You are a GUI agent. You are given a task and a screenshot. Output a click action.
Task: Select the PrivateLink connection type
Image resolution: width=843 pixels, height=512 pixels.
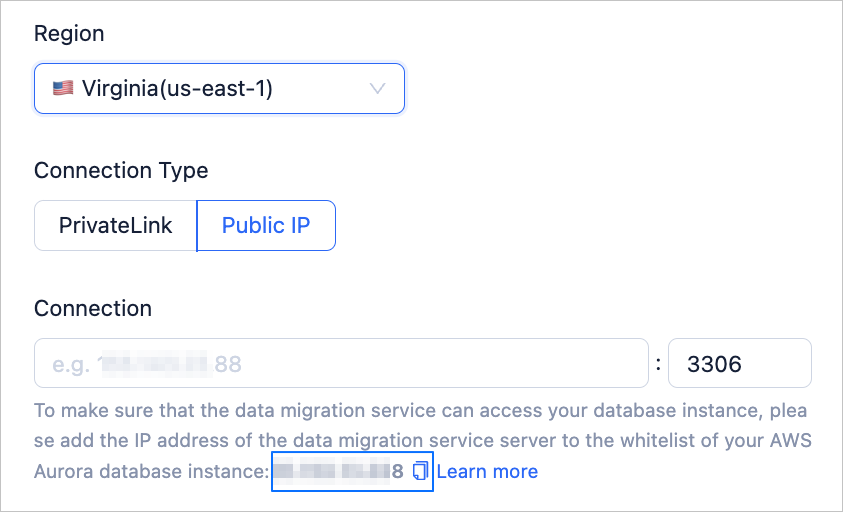(115, 225)
